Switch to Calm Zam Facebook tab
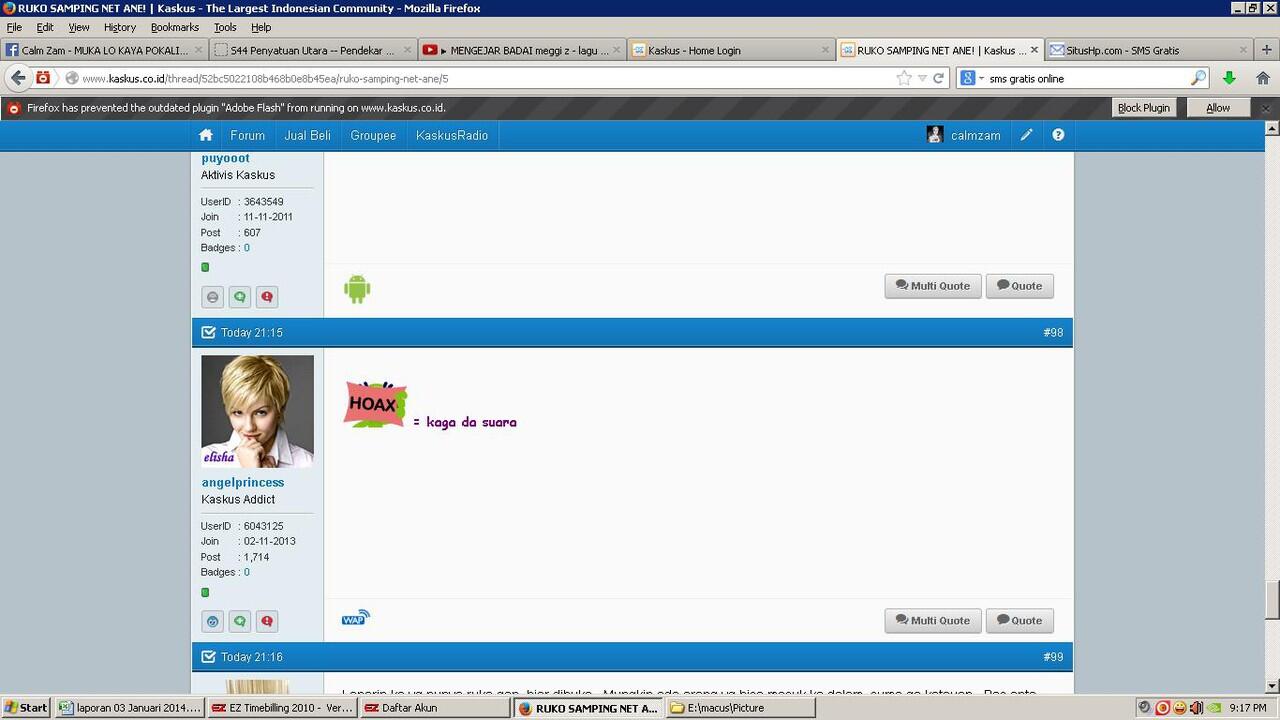Viewport: 1280px width, 720px height. pos(105,50)
